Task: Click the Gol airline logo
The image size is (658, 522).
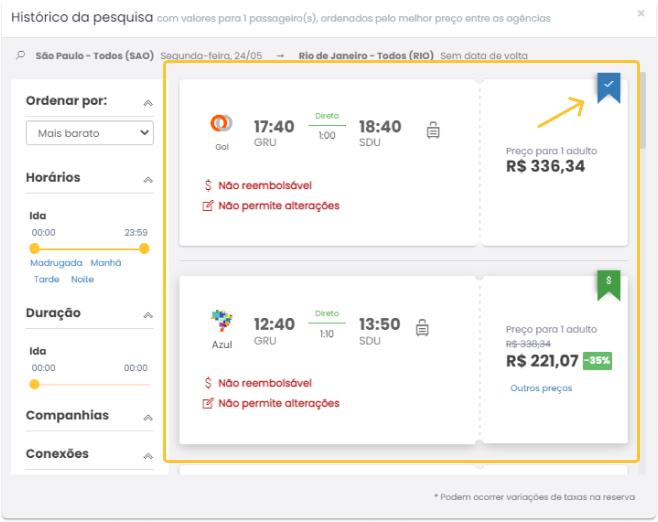Action: 221,124
